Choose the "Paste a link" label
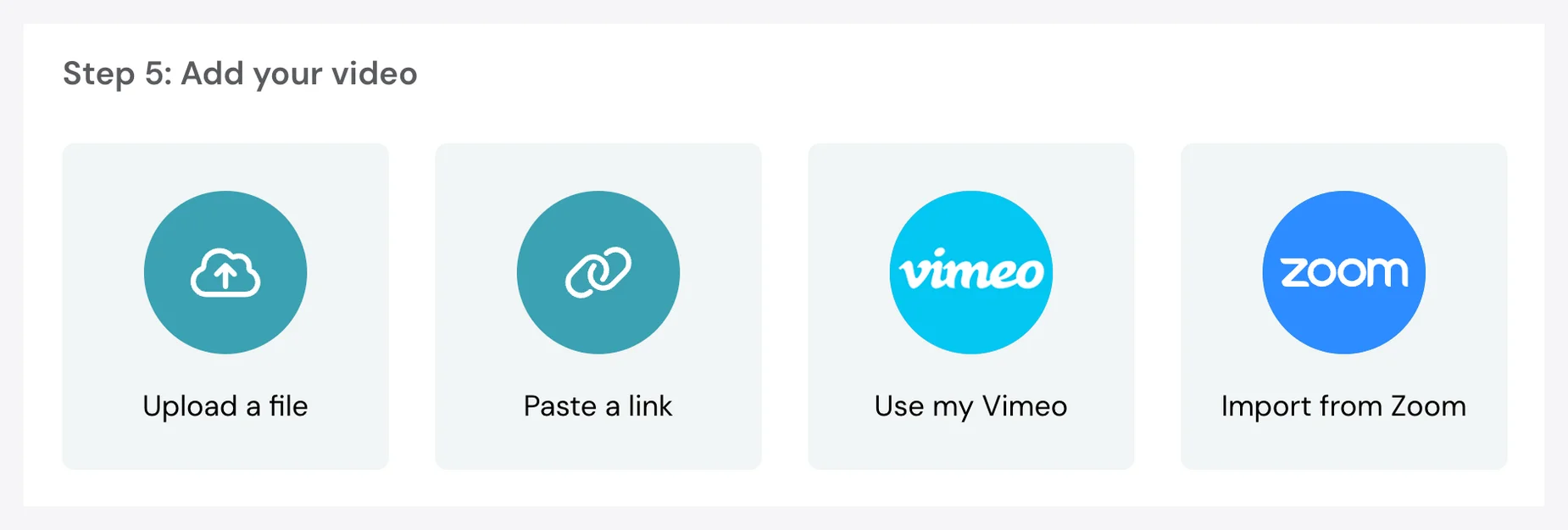The width and height of the screenshot is (1568, 530). point(598,406)
